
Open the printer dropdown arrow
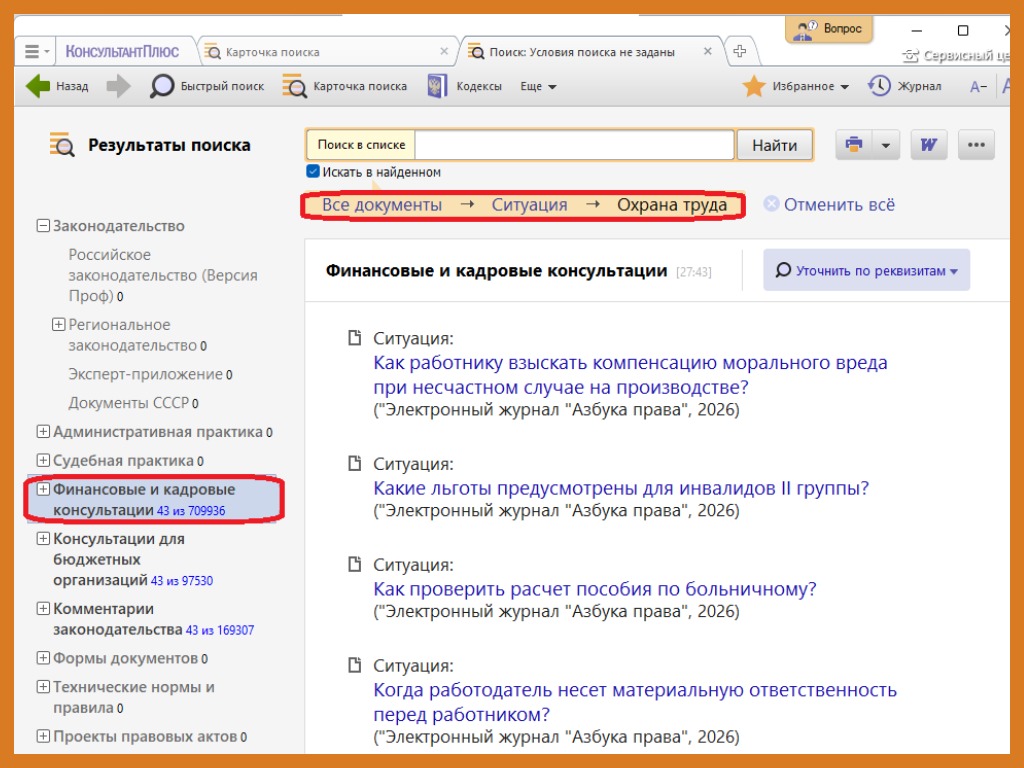click(886, 145)
